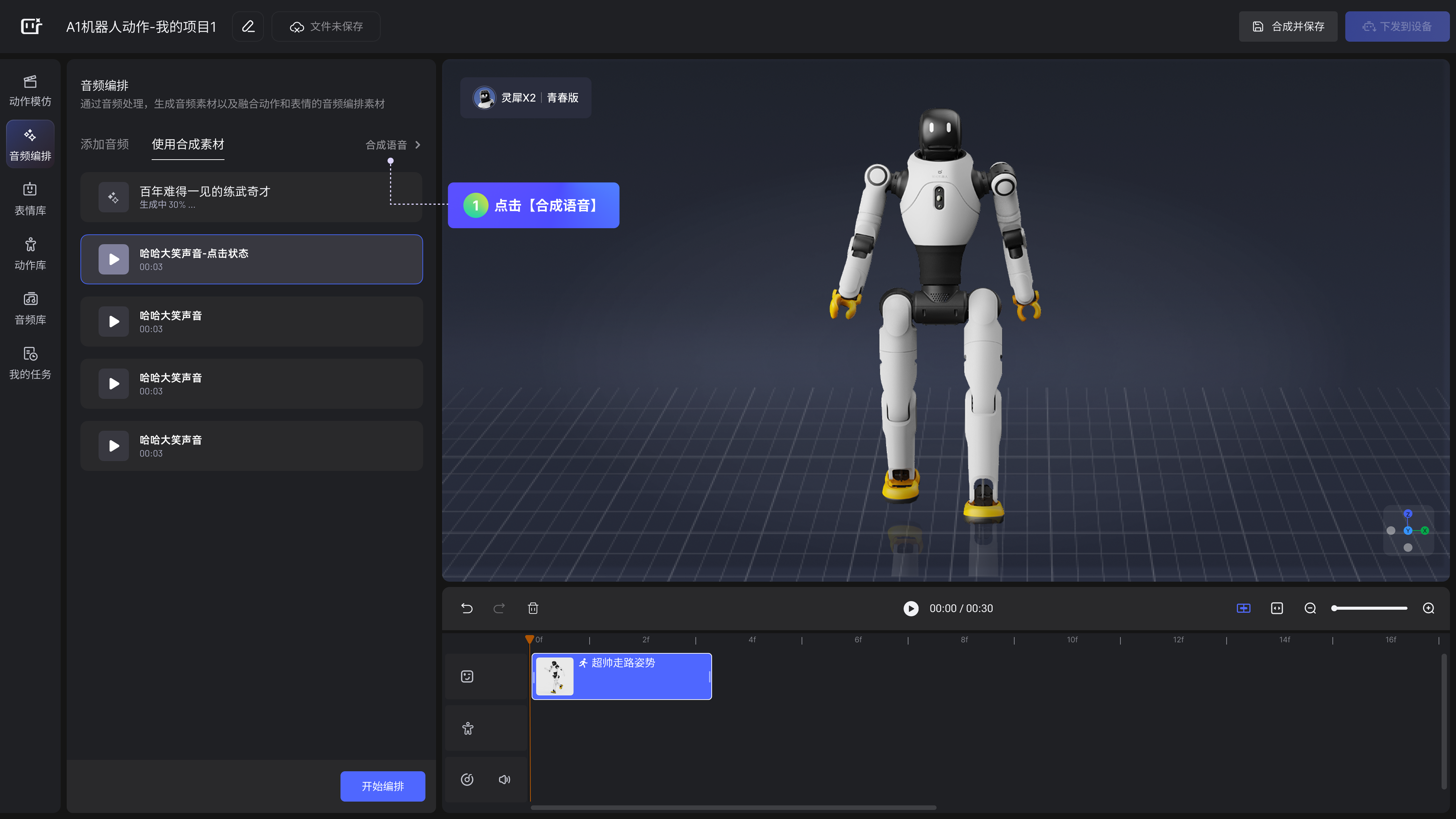The height and width of the screenshot is (819, 1456).
Task: Click the 合成并保存 button
Action: [1288, 27]
